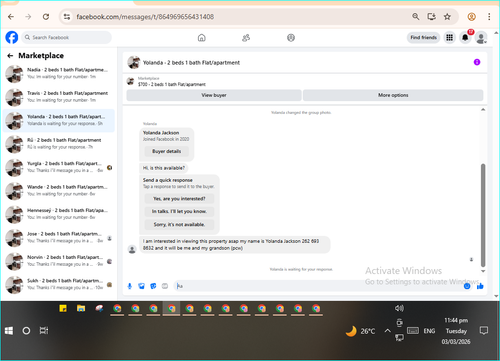Viewport: 500px width, 361px height.
Task: Go back using browser back arrow
Action: pyautogui.click(x=11, y=17)
